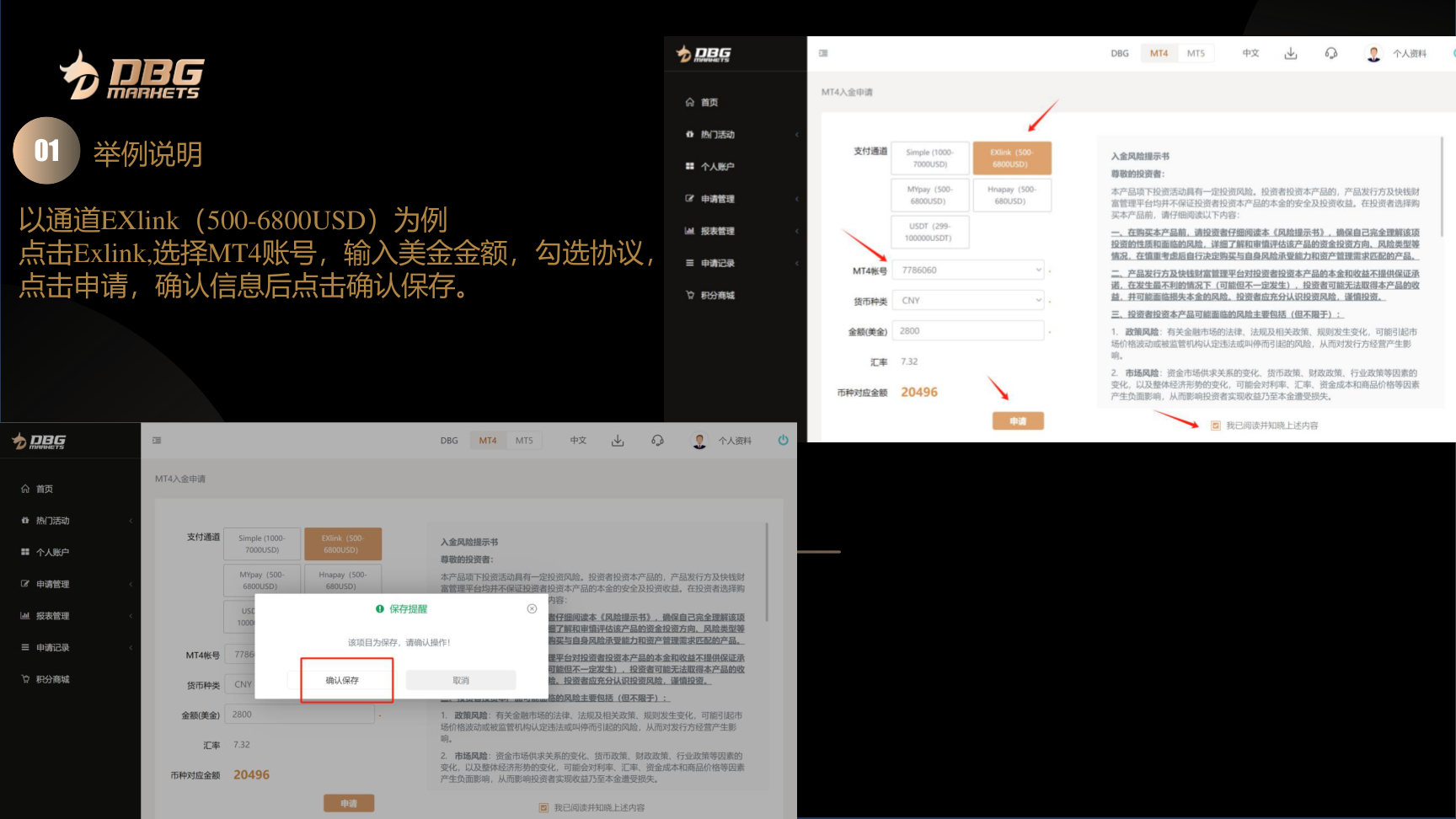
Task: Click risk notice scrollbar in arrow-annotated screenshot
Action: click(1442, 187)
